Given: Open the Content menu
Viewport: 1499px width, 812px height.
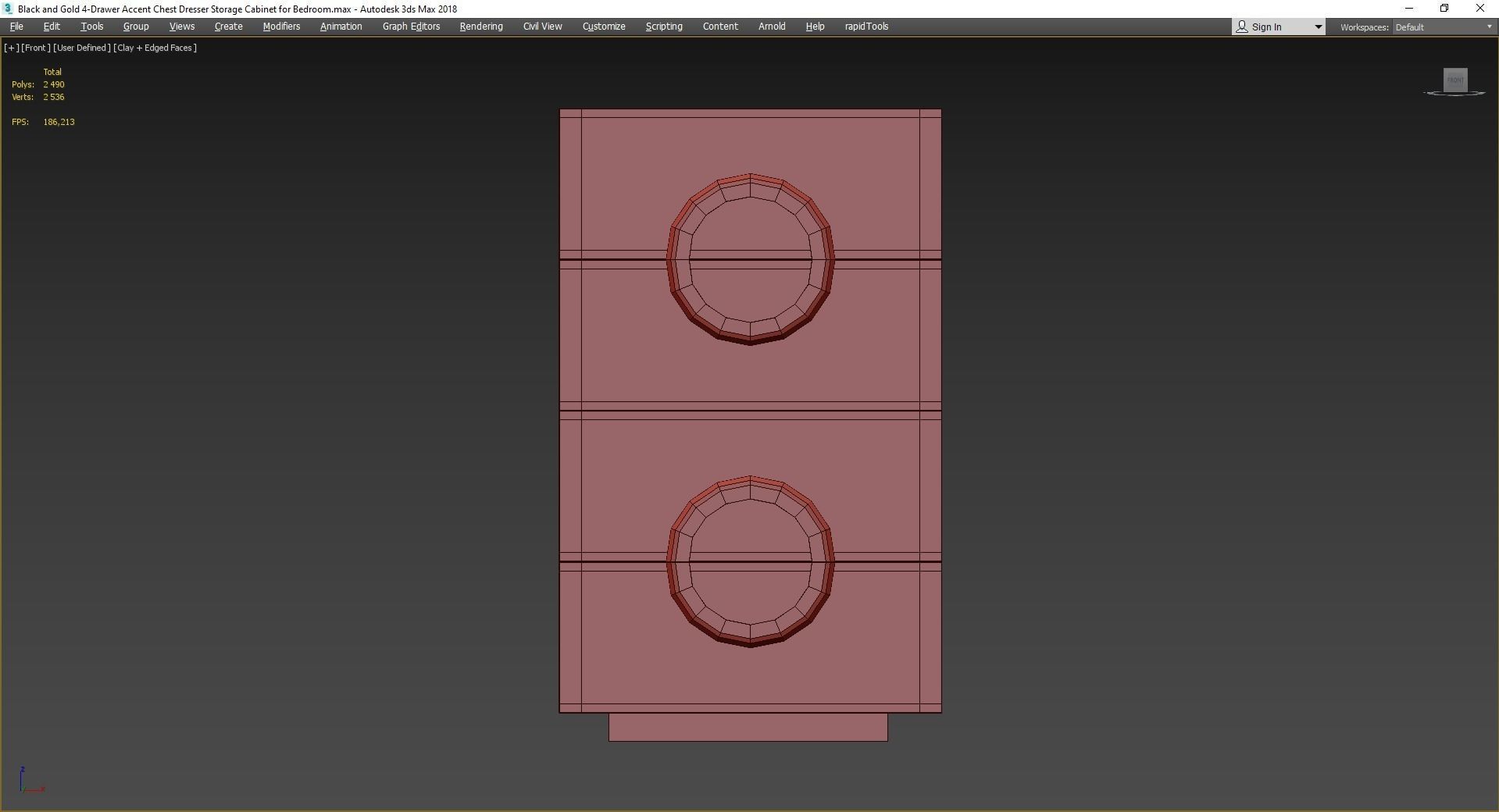Looking at the screenshot, I should click(x=720, y=27).
